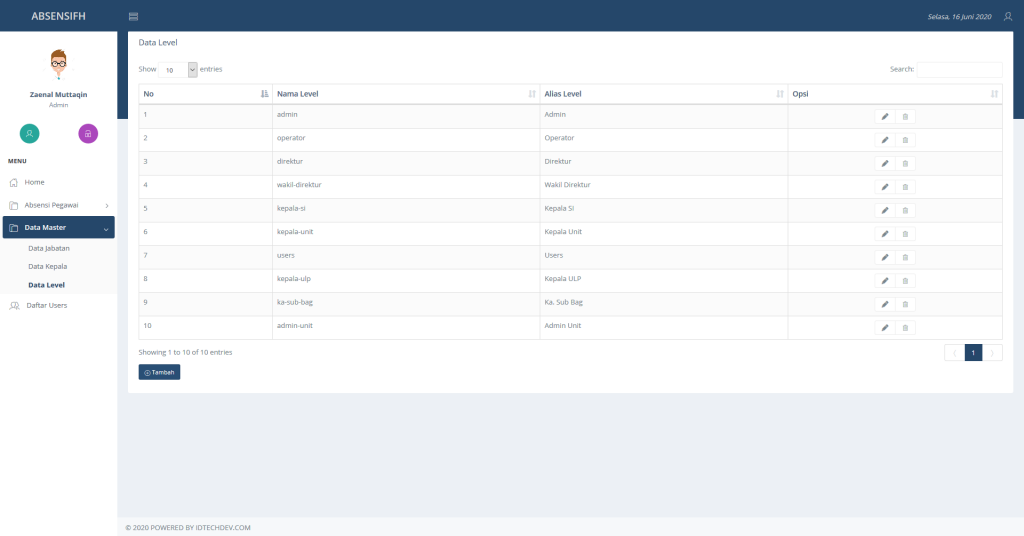Delete the kepala-si level row

point(905,210)
